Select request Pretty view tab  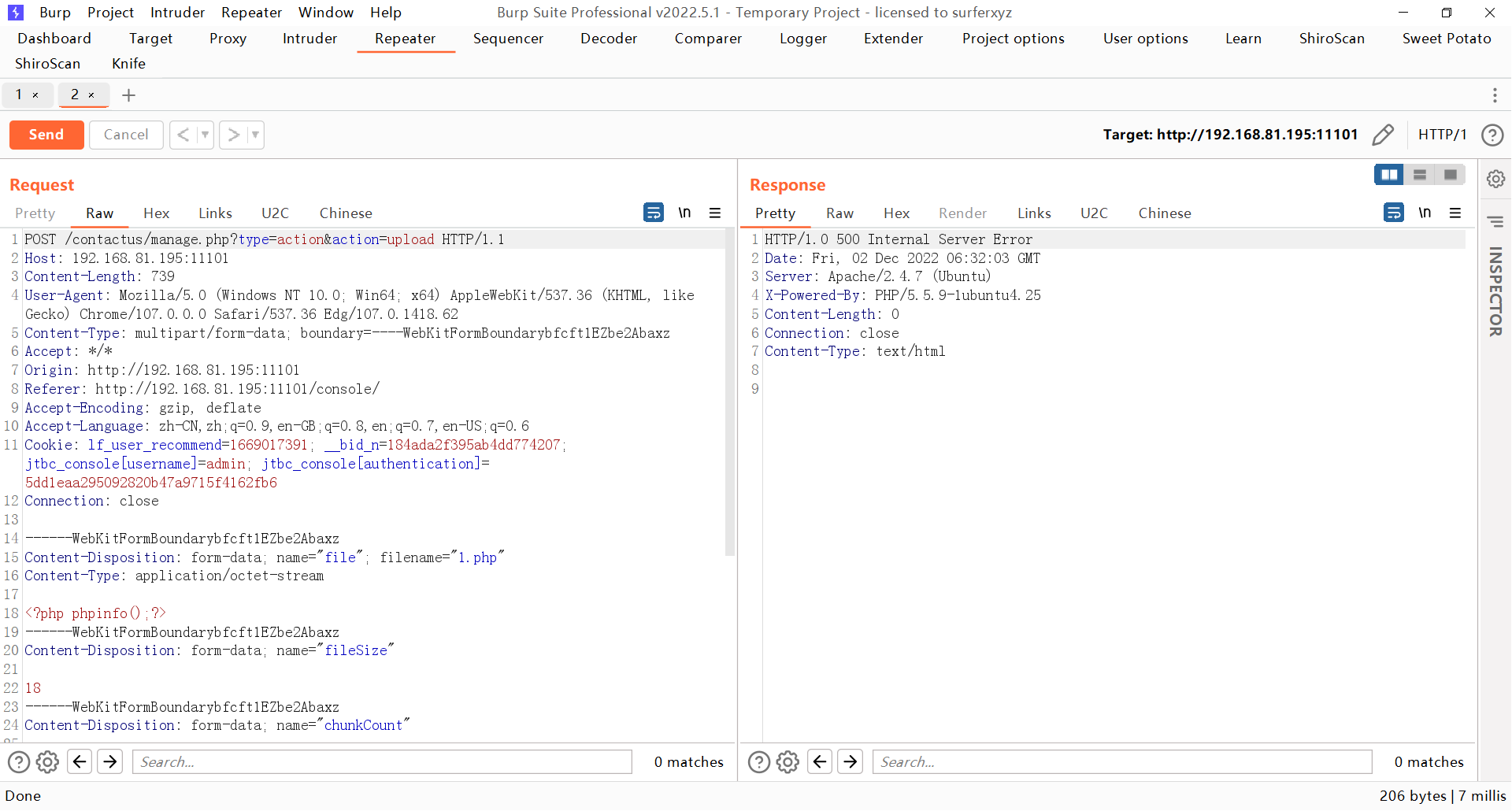tap(35, 213)
